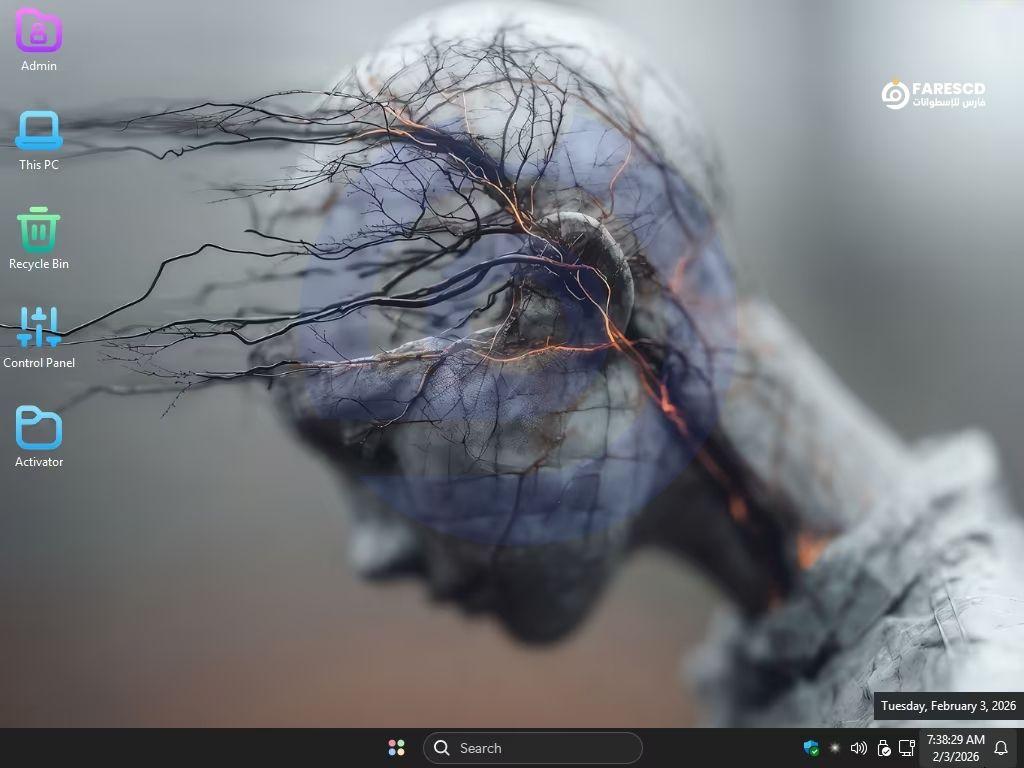Click the FARESCD logo watermark
Image resolution: width=1024 pixels, height=768 pixels.
point(933,95)
